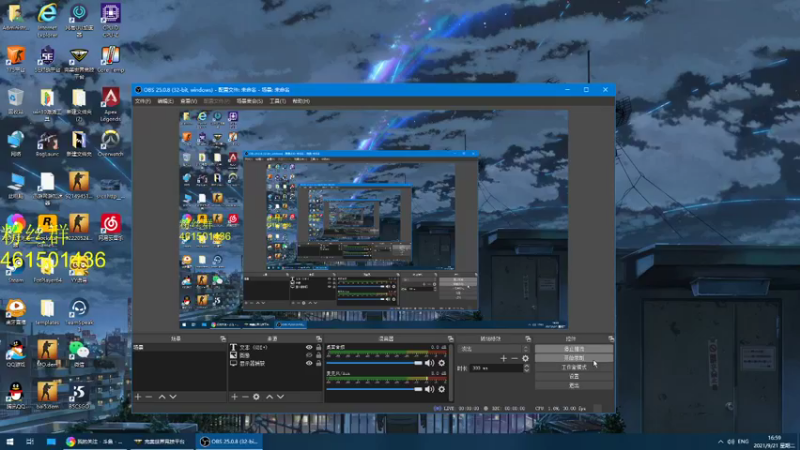This screenshot has width=800, height=450.
Task: Open the Edit menu in OBS
Action: [x=165, y=101]
